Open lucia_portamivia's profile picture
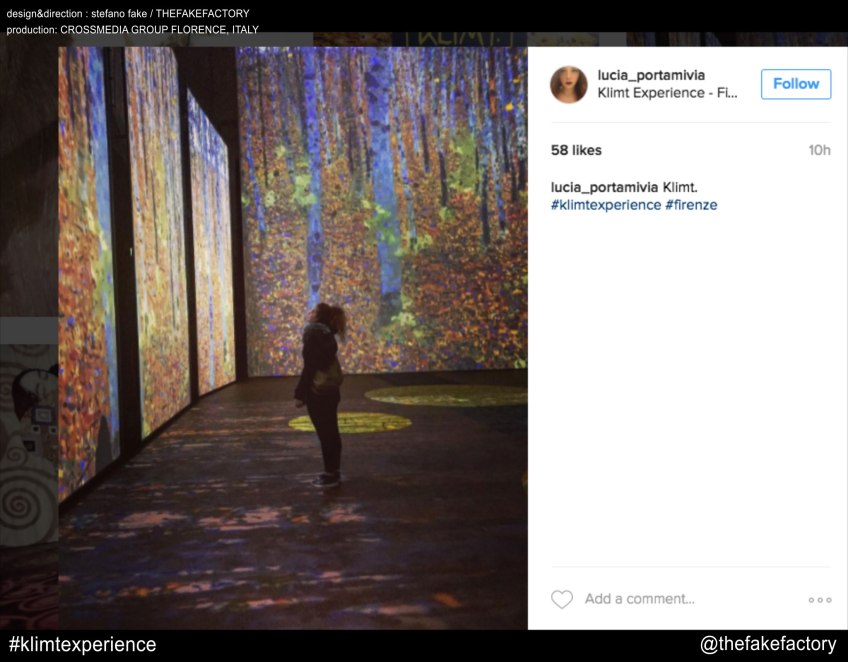Viewport: 848px width, 662px height. pyautogui.click(x=569, y=84)
